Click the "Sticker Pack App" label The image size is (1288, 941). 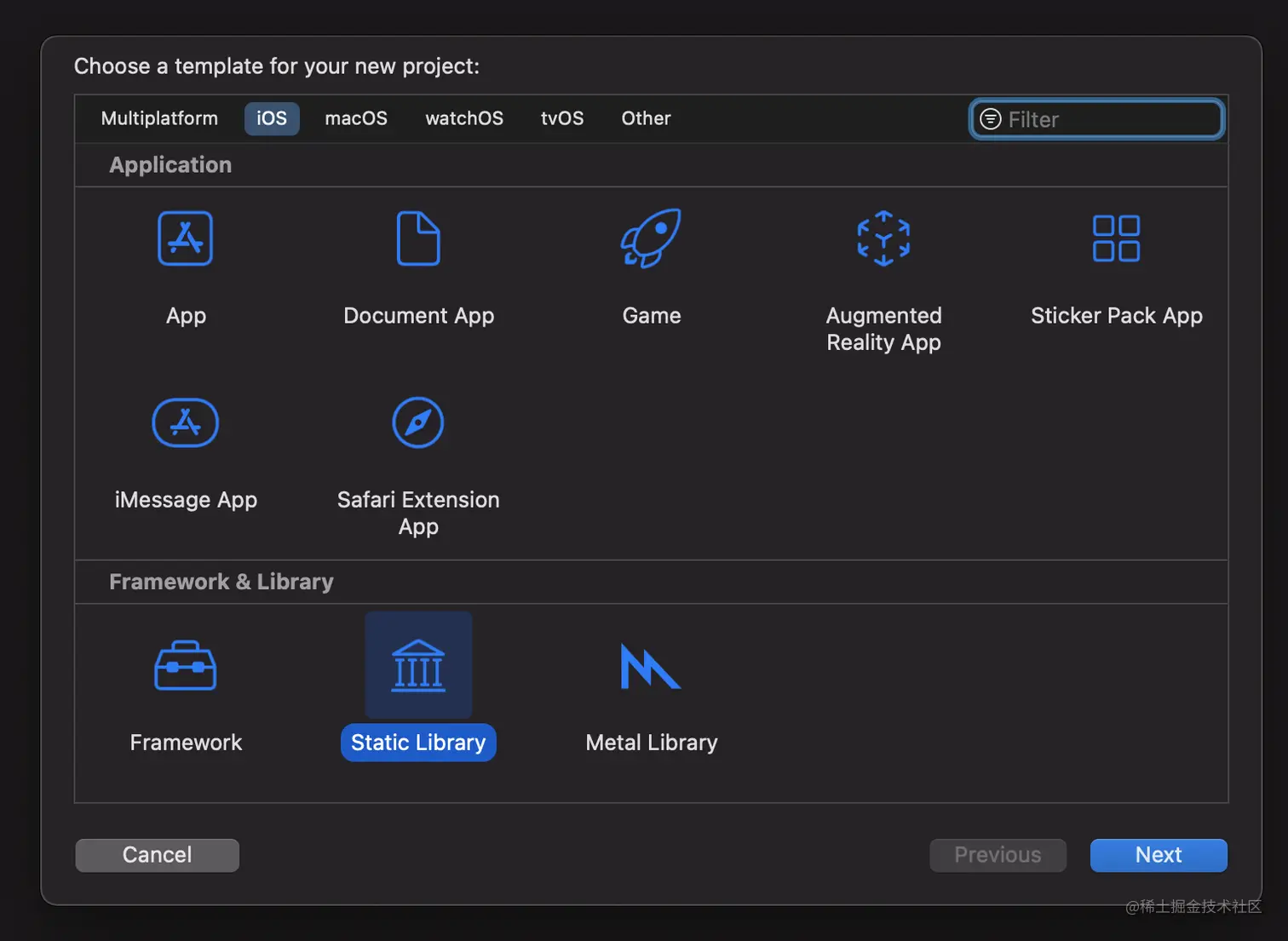click(x=1117, y=316)
